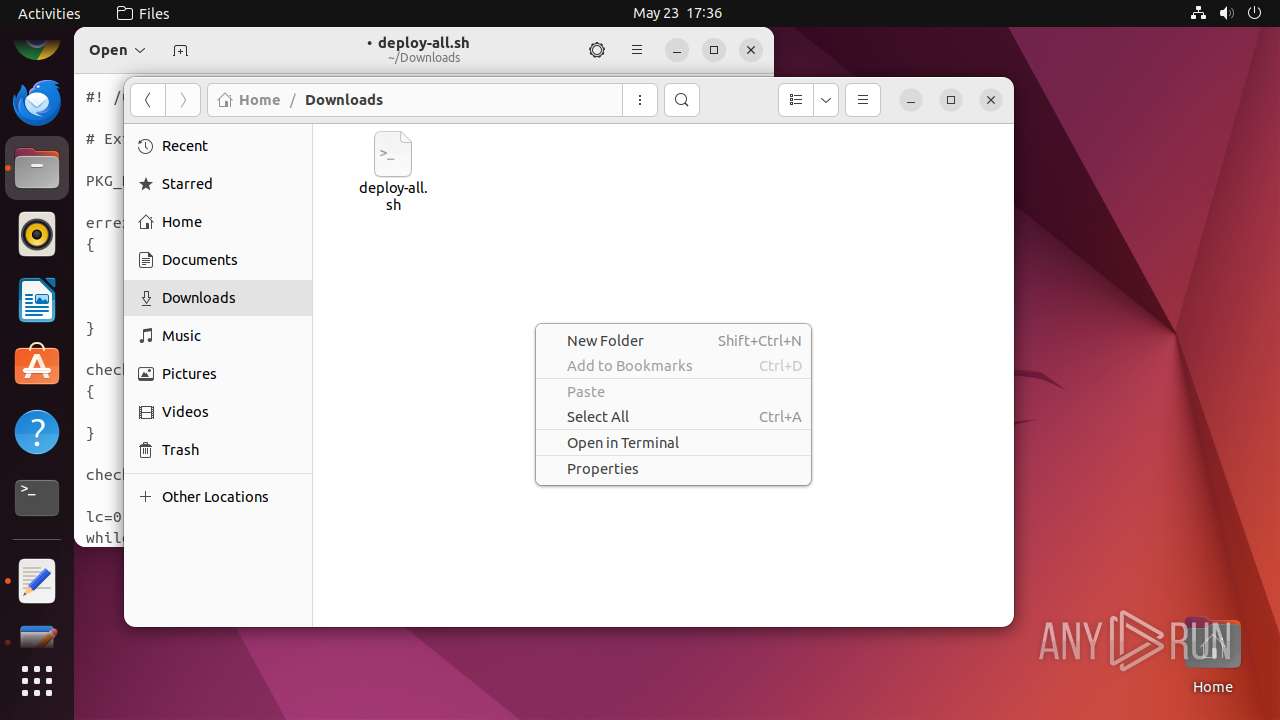The width and height of the screenshot is (1280, 720).
Task: Open the text editor hamburger menu
Action: point(637,50)
